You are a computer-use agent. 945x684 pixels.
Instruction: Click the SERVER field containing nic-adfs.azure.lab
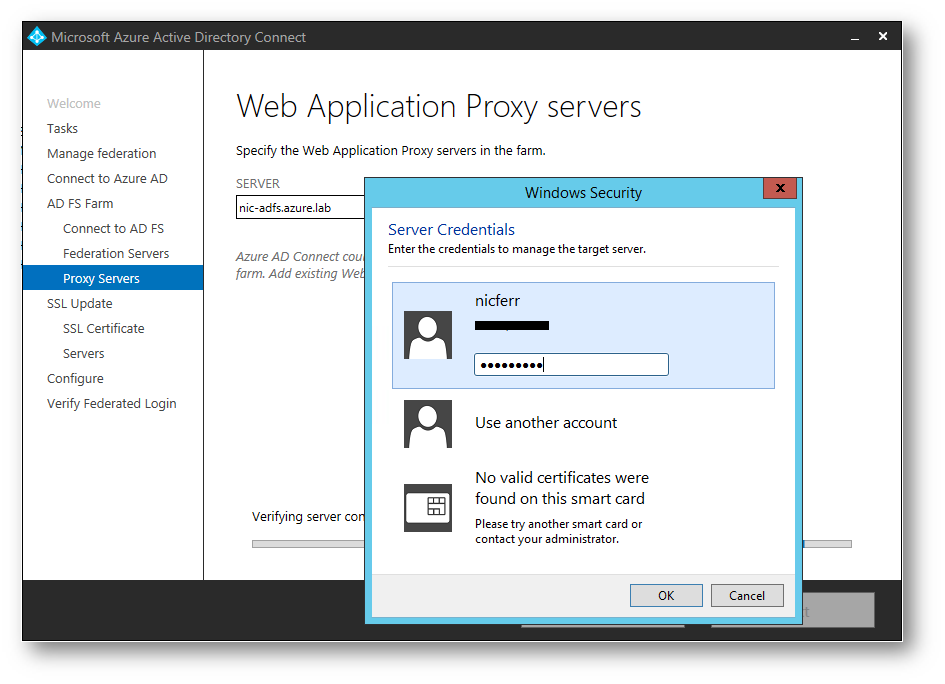(300, 207)
